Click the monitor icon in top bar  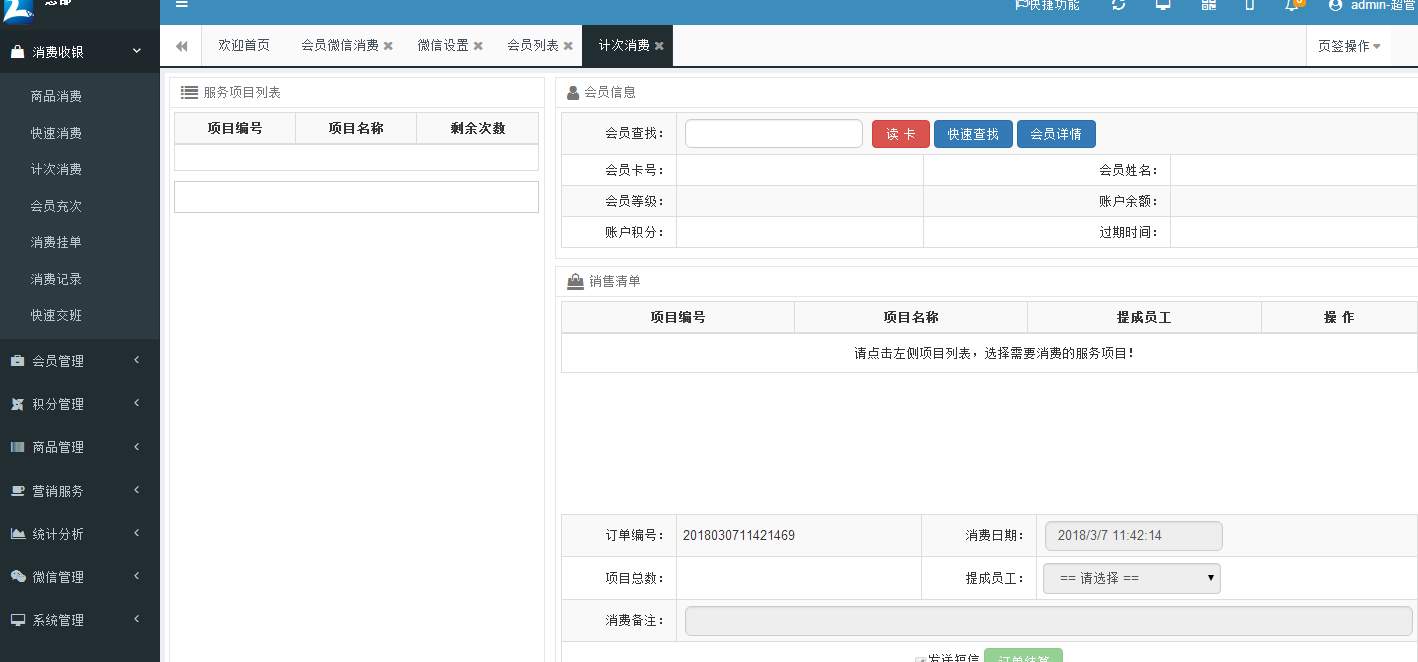pos(1163,5)
